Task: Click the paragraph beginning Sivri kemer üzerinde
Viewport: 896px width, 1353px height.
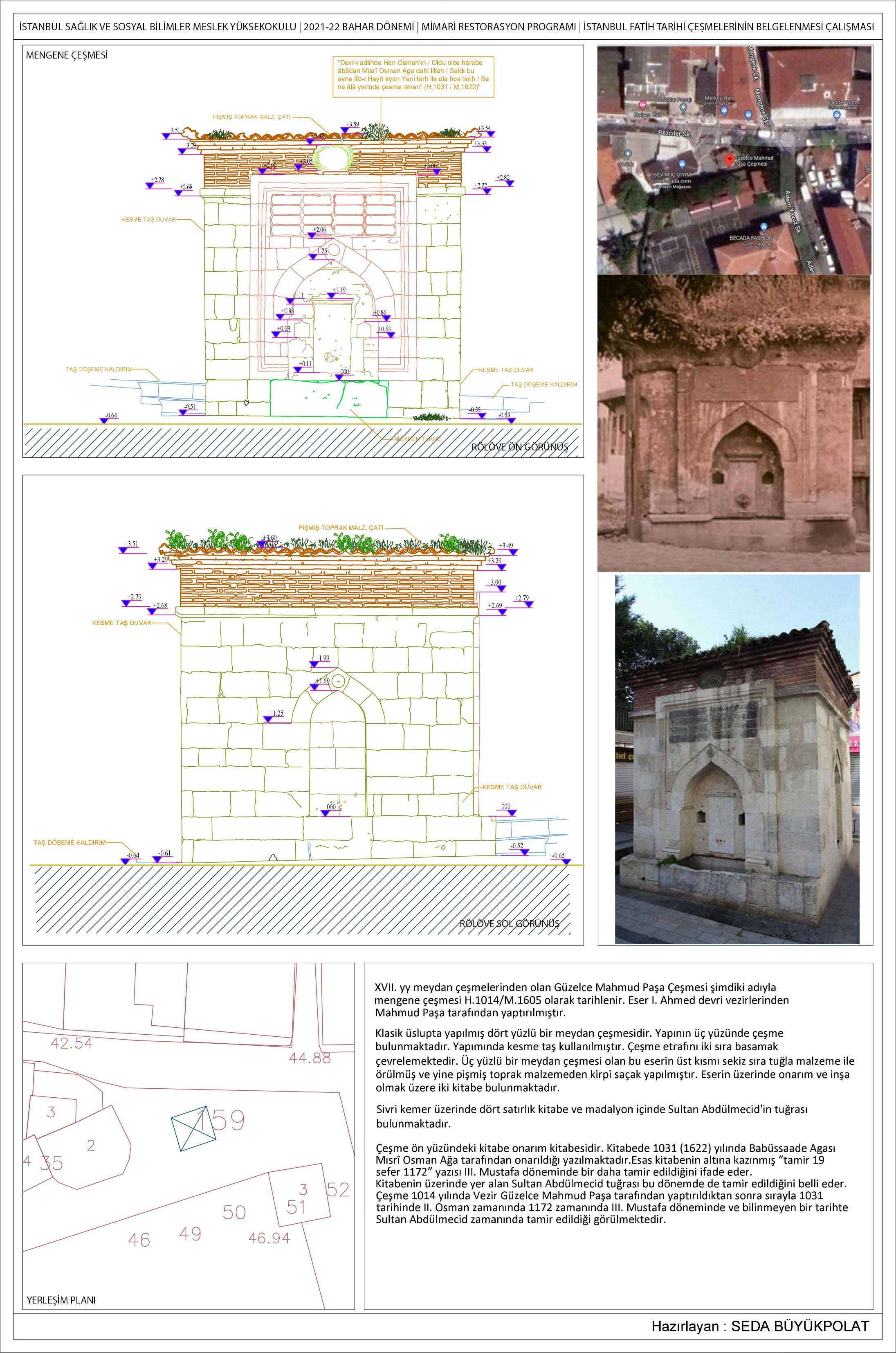Action: pos(591,1117)
